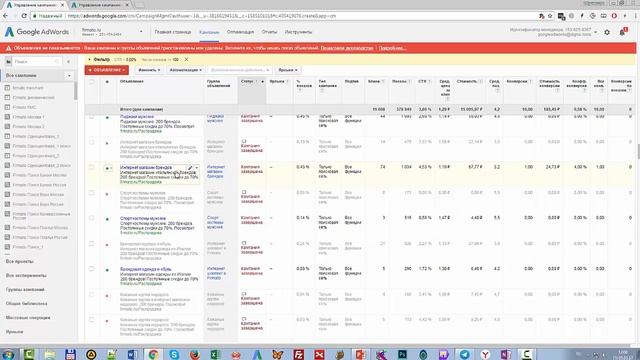Image resolution: width=640 pixels, height=360 pixels.
Task: Bookmark this page with the star icon
Action: pyautogui.click(x=550, y=16)
